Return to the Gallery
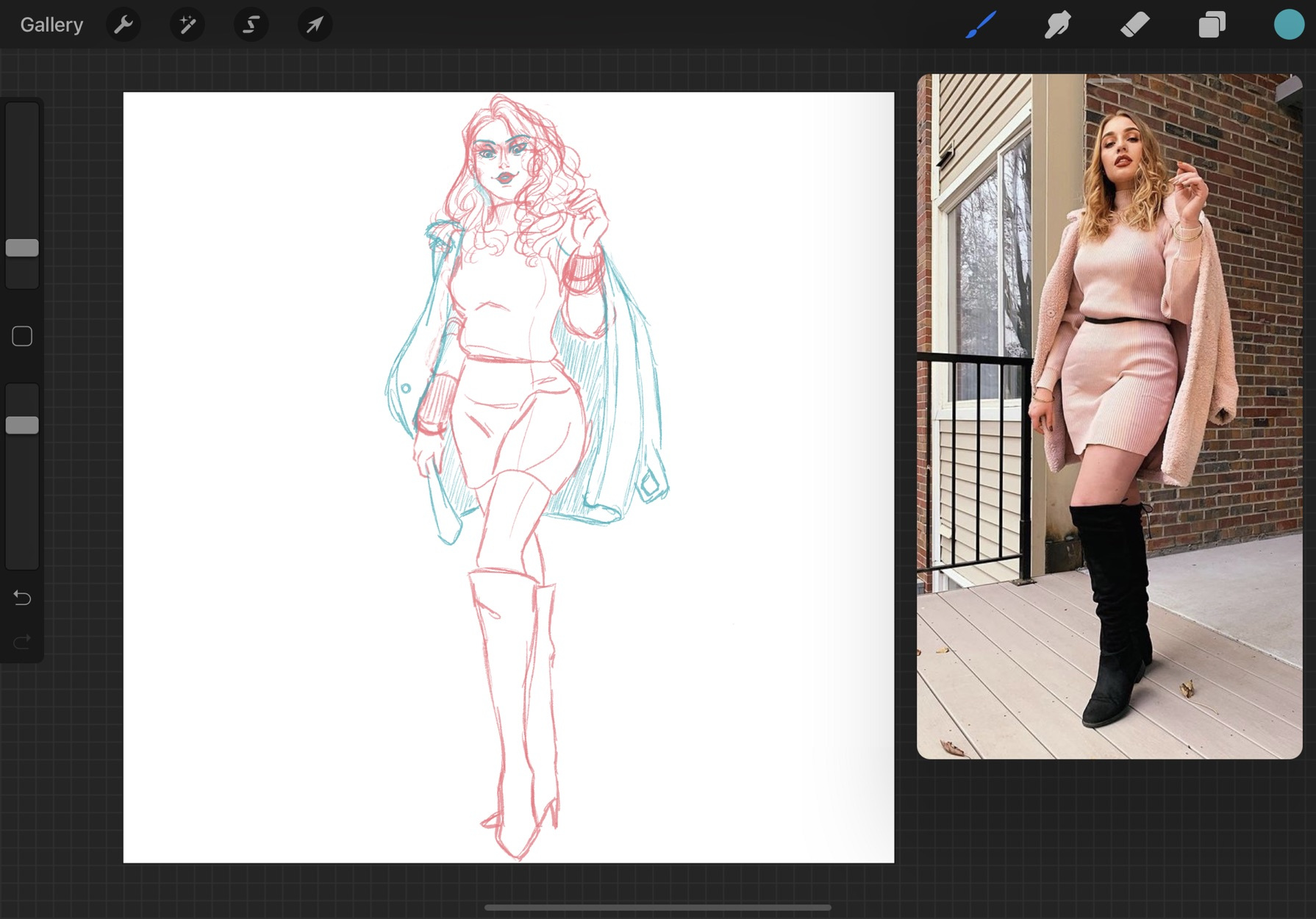Screen dimensions: 1316x919 51,25
